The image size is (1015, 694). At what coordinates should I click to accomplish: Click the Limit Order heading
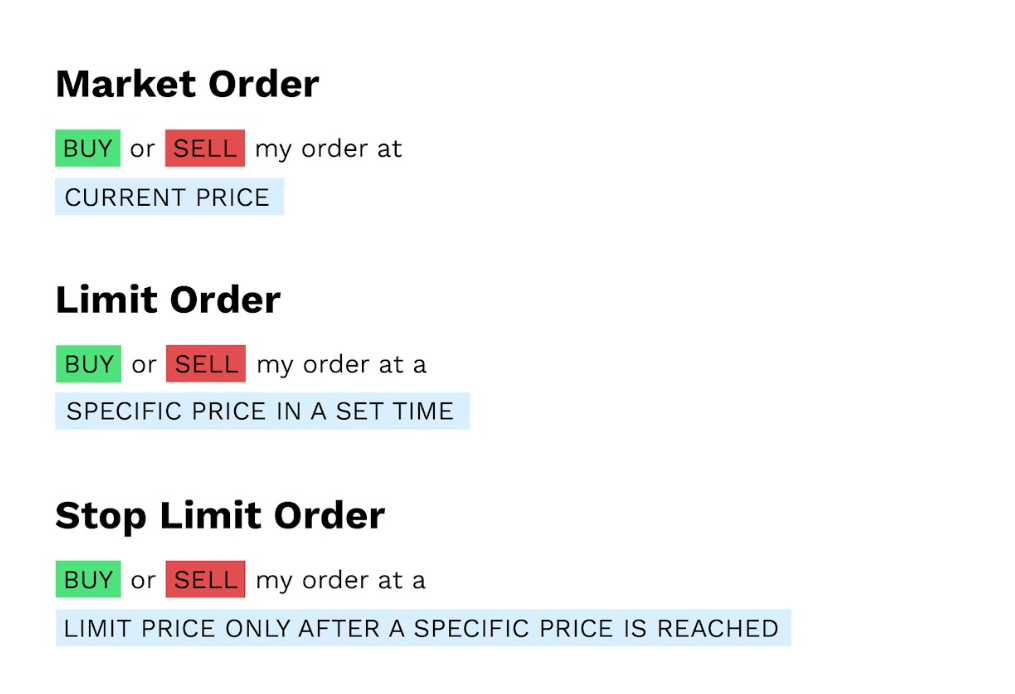[x=168, y=300]
